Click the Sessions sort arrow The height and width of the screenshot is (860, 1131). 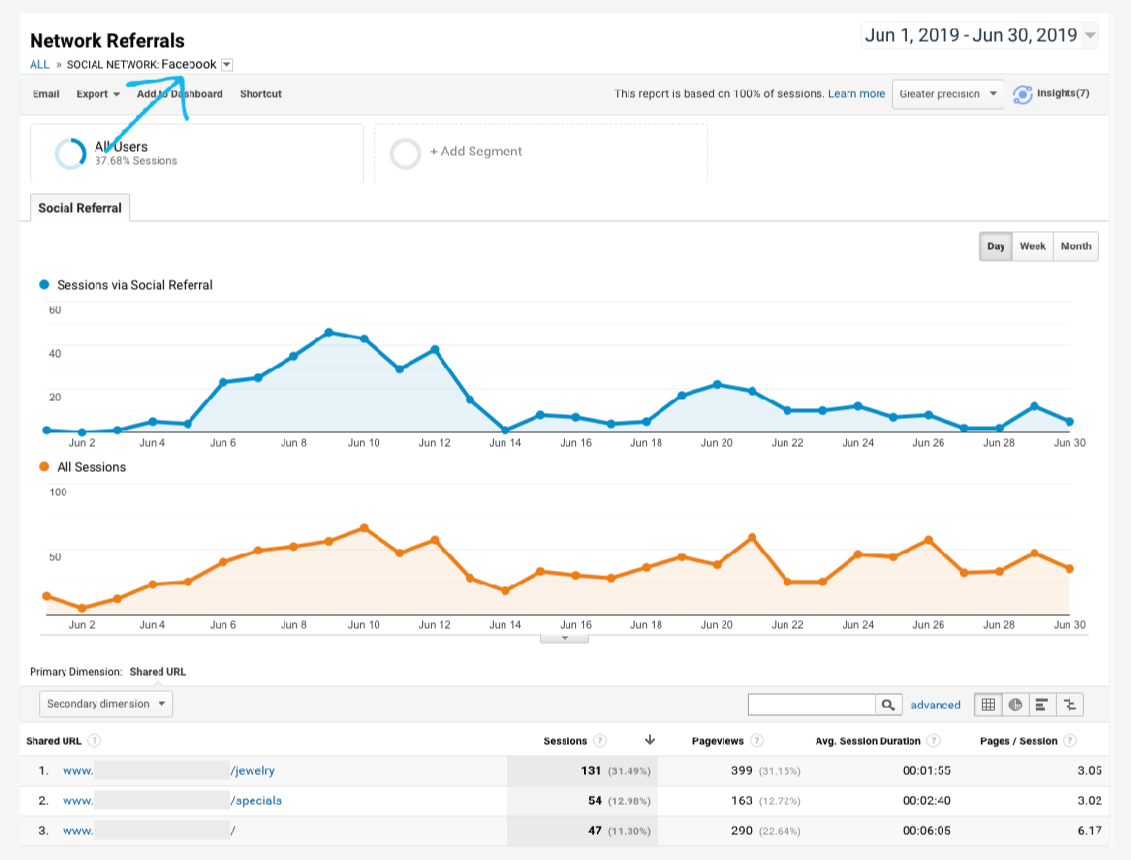tap(649, 740)
